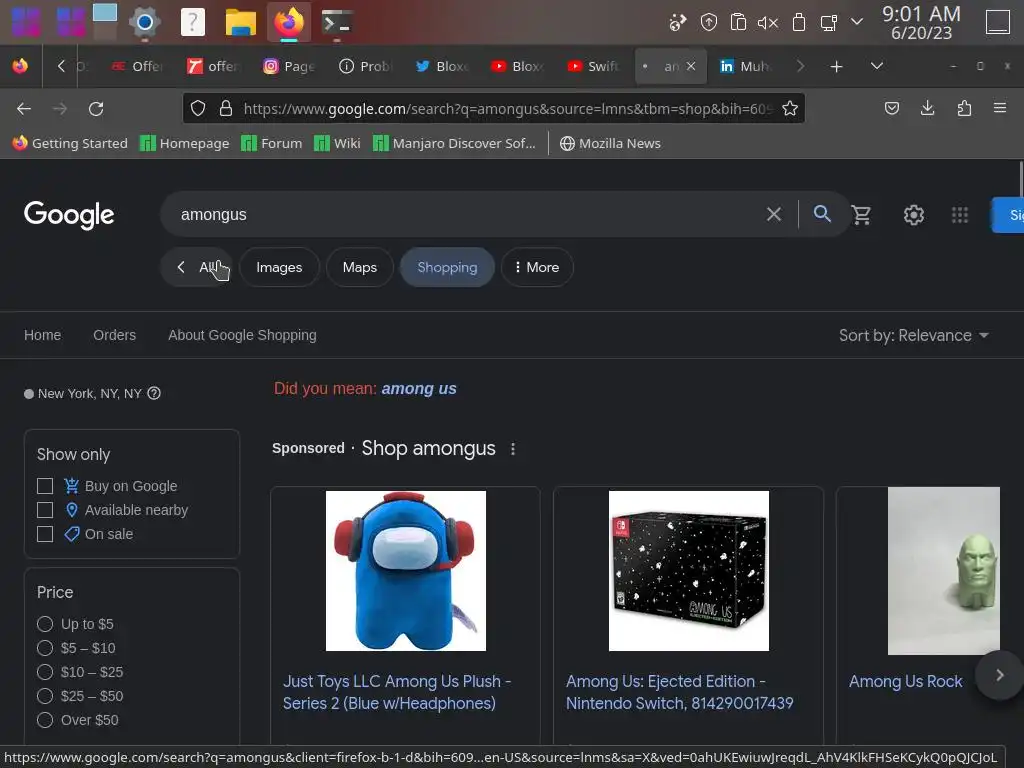Screen dimensions: 1024x768
Task: Click the clock showing 9:01 AM
Action: tap(921, 22)
